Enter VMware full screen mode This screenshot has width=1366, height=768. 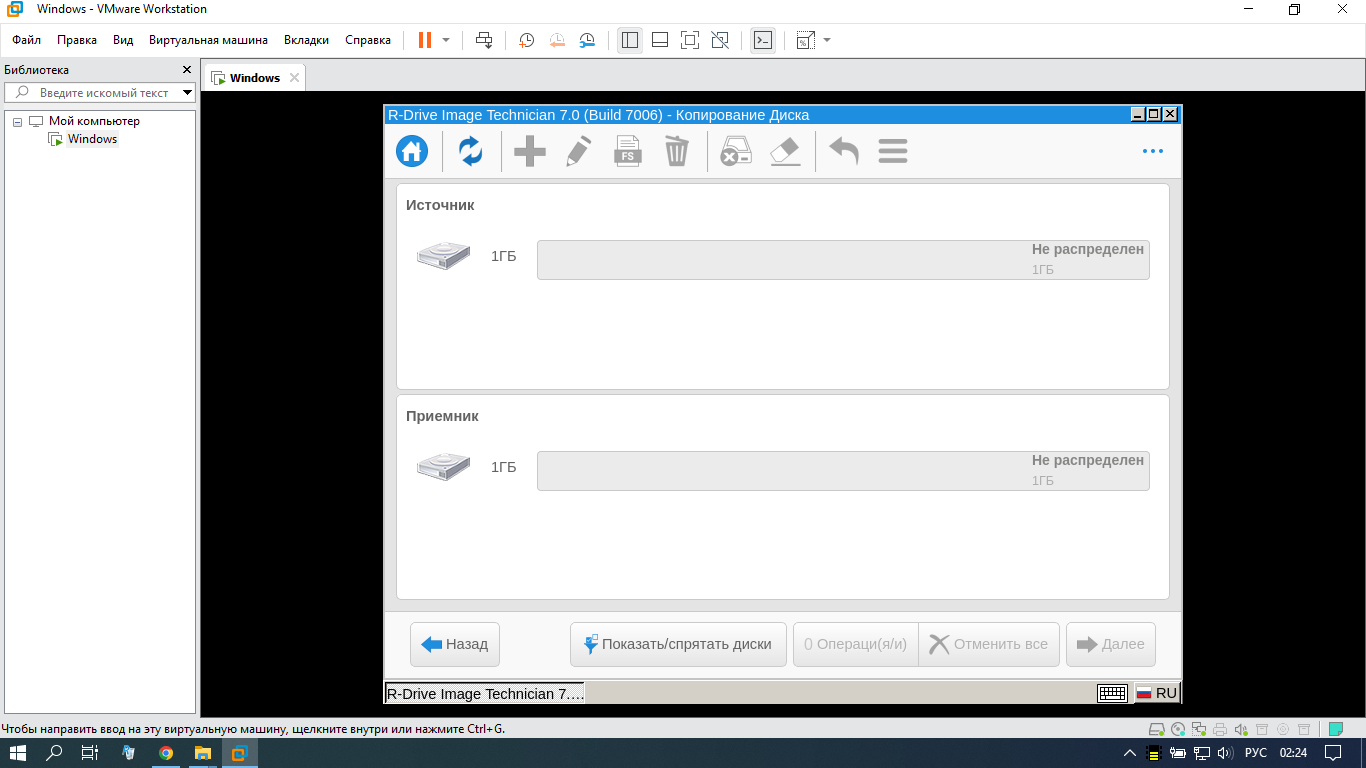click(x=690, y=40)
